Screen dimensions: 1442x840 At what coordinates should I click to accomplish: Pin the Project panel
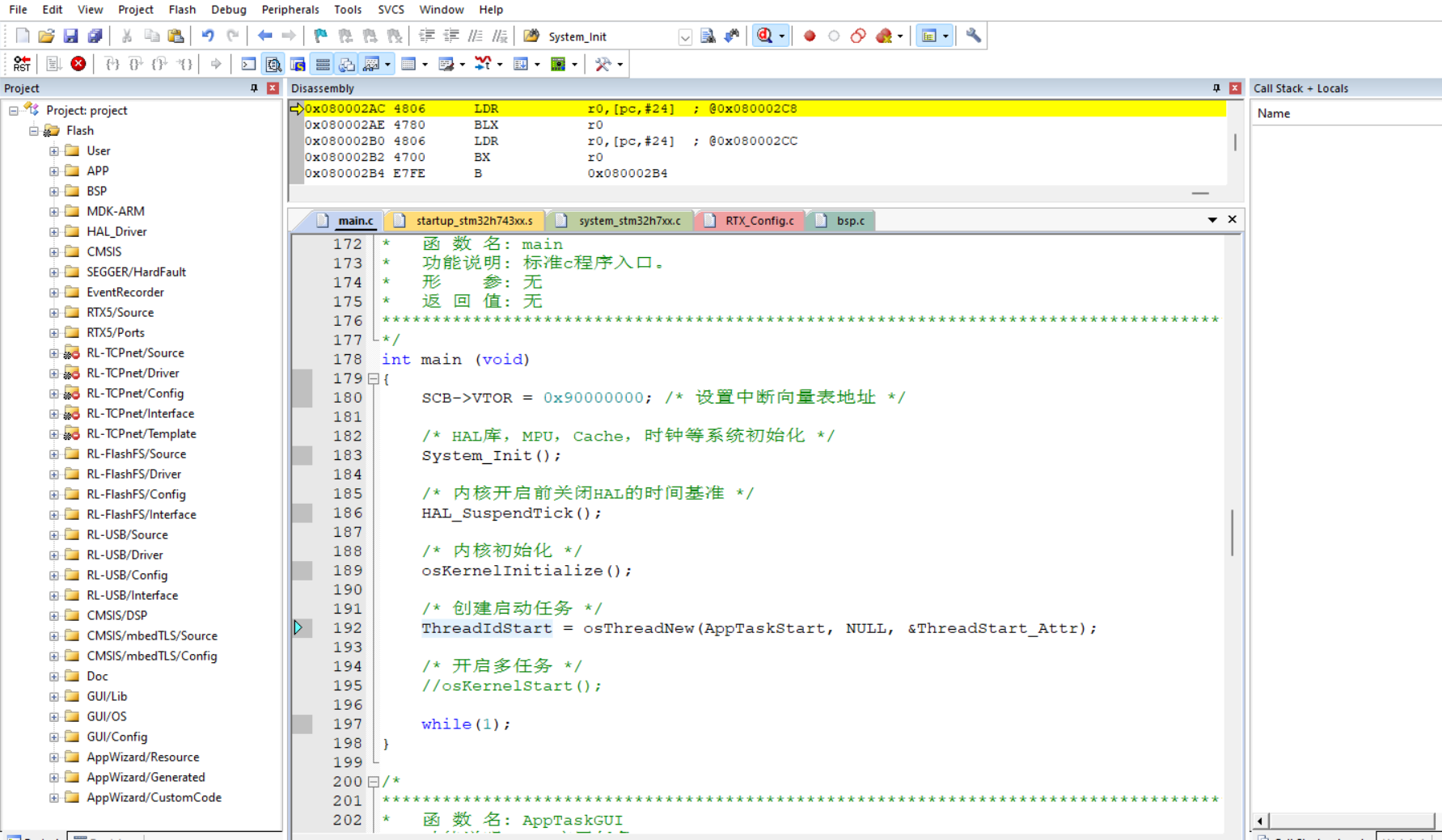pyautogui.click(x=254, y=88)
